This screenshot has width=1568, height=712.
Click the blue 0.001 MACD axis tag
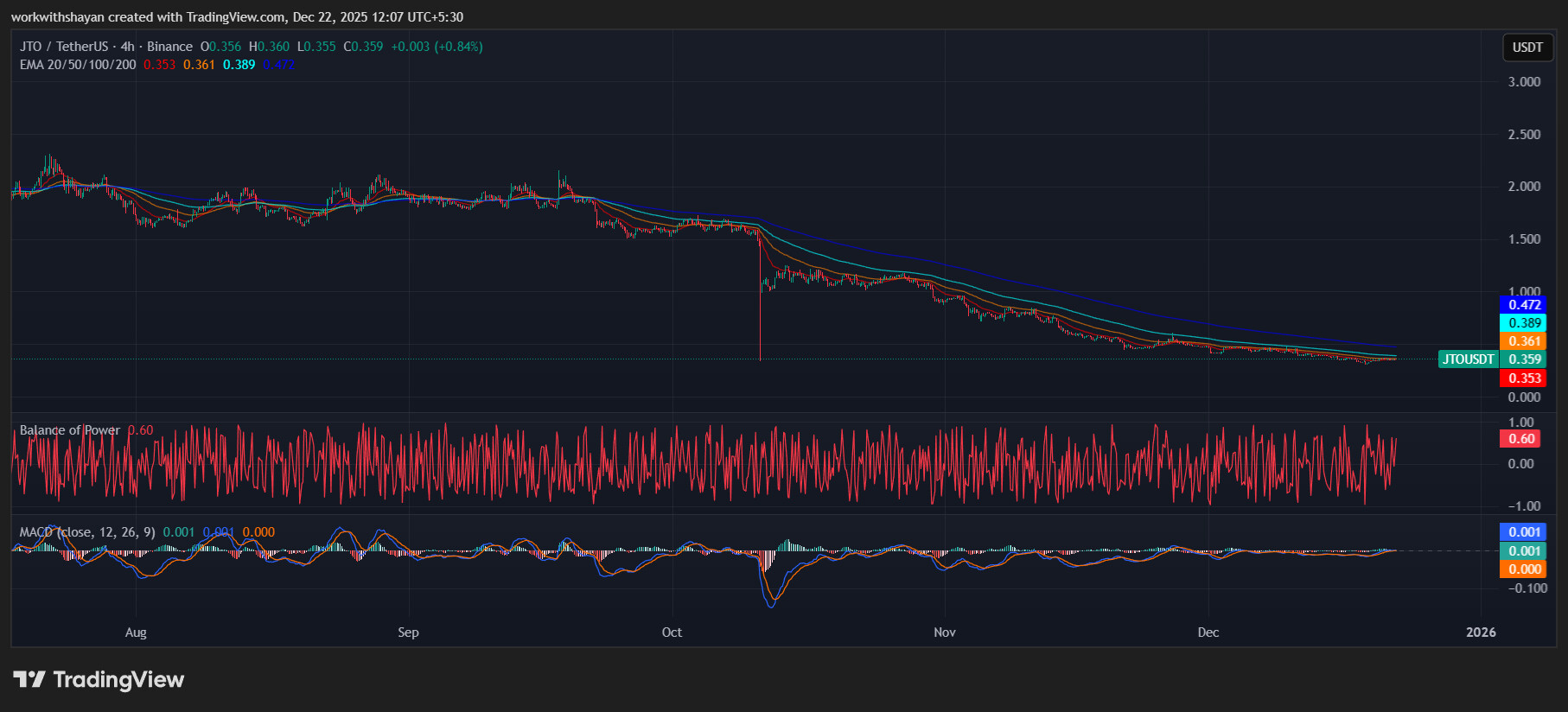(x=1524, y=532)
